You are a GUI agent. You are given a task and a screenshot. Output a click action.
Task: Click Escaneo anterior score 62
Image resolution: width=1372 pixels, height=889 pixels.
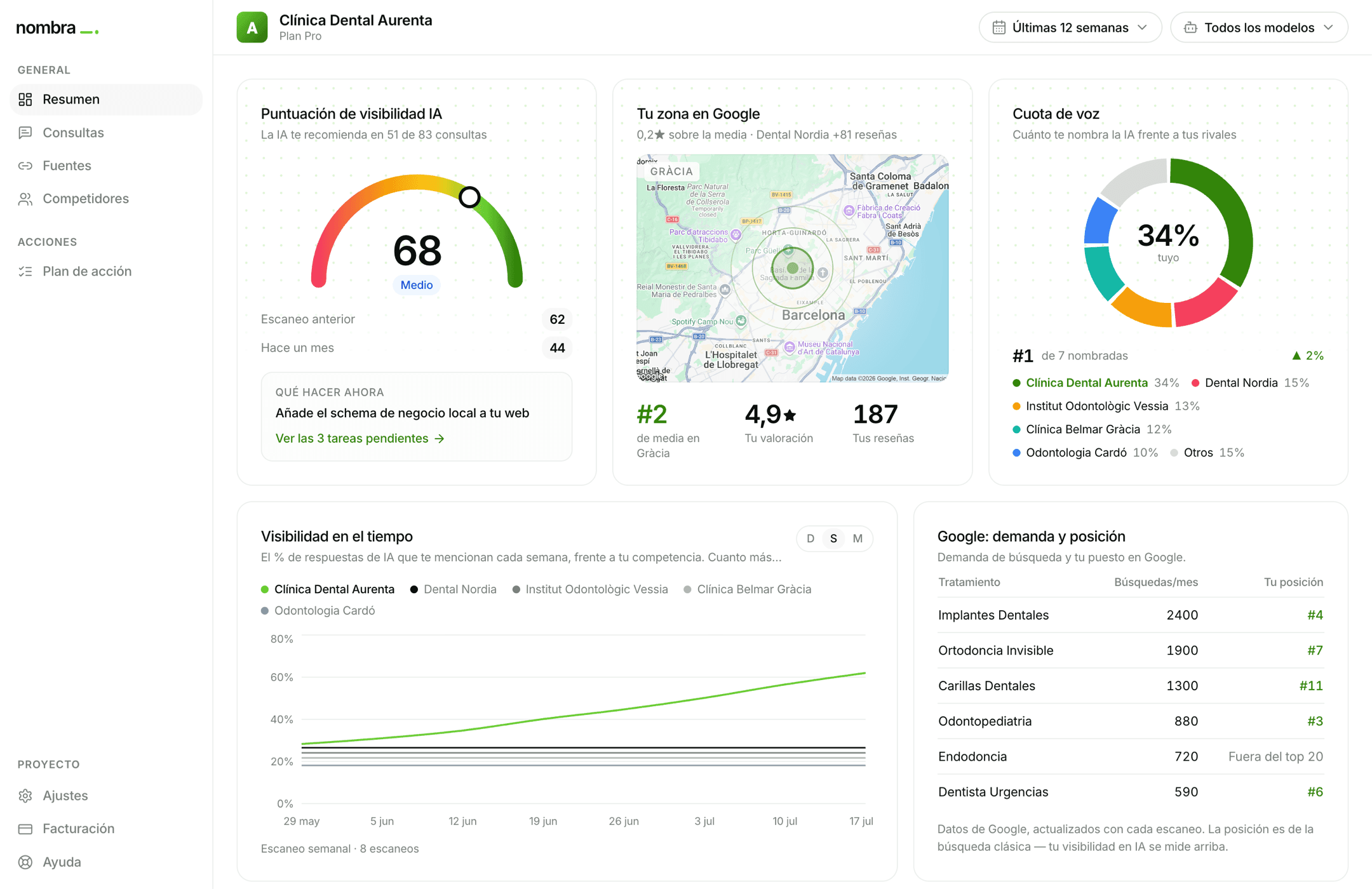click(x=557, y=319)
